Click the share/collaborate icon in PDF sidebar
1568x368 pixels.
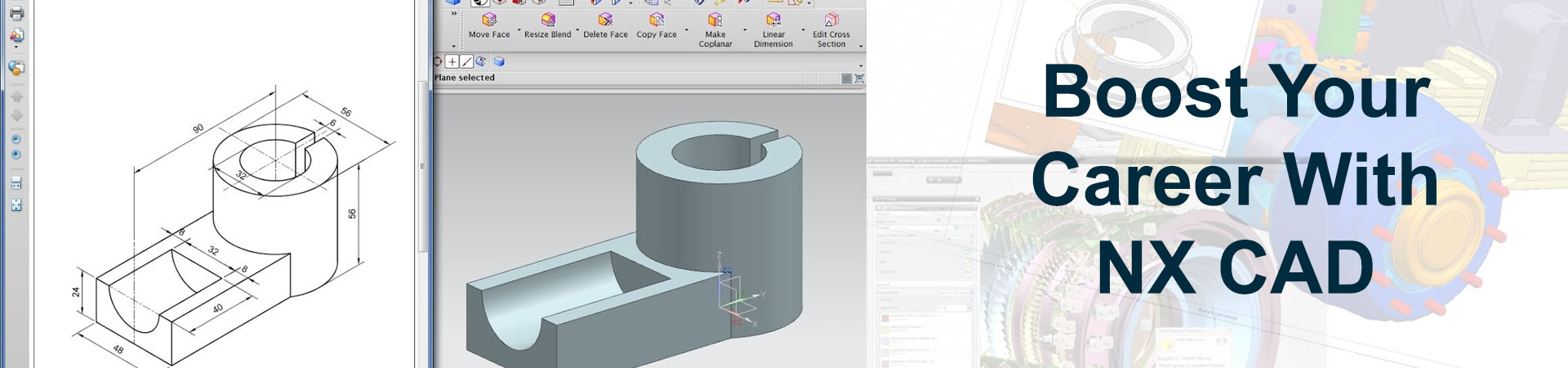tap(16, 35)
